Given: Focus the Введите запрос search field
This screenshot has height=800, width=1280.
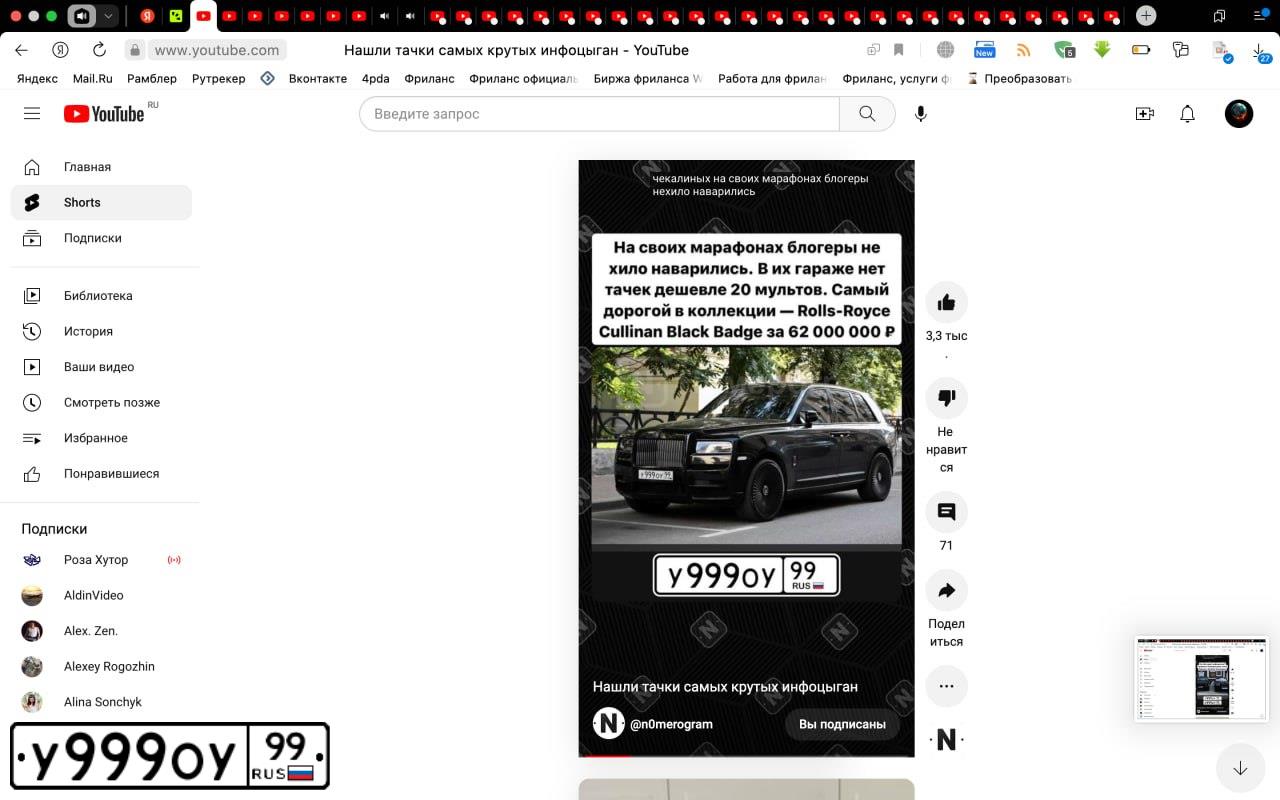Looking at the screenshot, I should [x=599, y=114].
